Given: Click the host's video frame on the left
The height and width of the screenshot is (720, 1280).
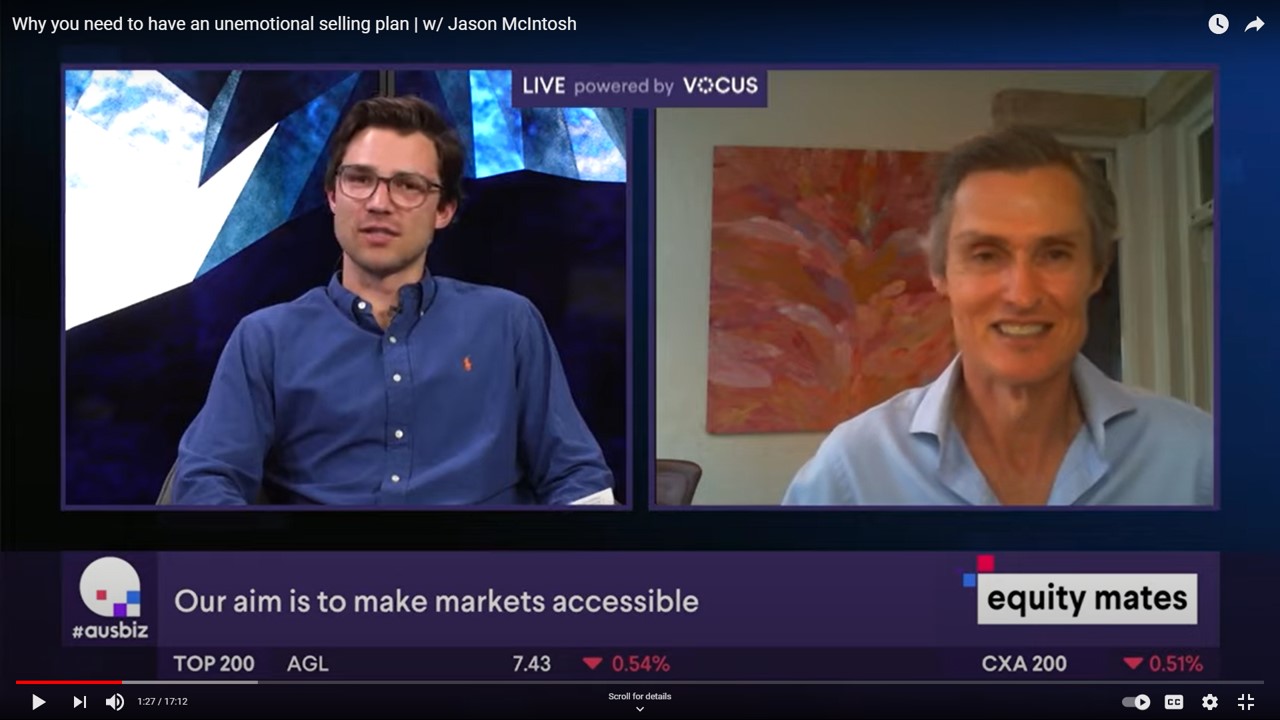Looking at the screenshot, I should pos(346,288).
